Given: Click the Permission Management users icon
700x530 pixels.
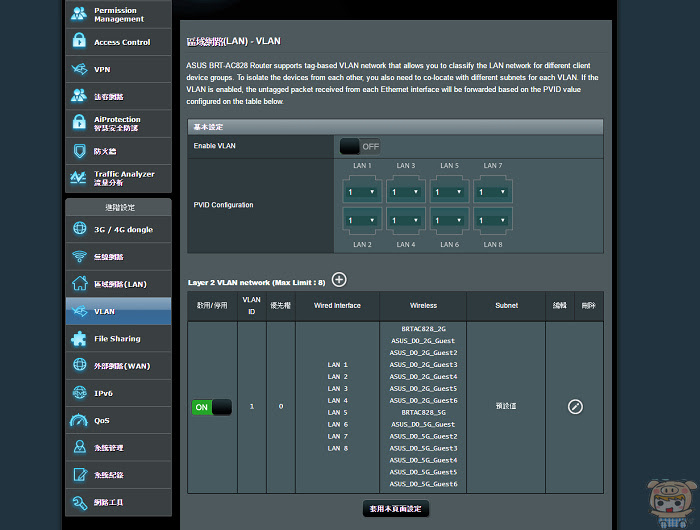Looking at the screenshot, I should [x=79, y=14].
